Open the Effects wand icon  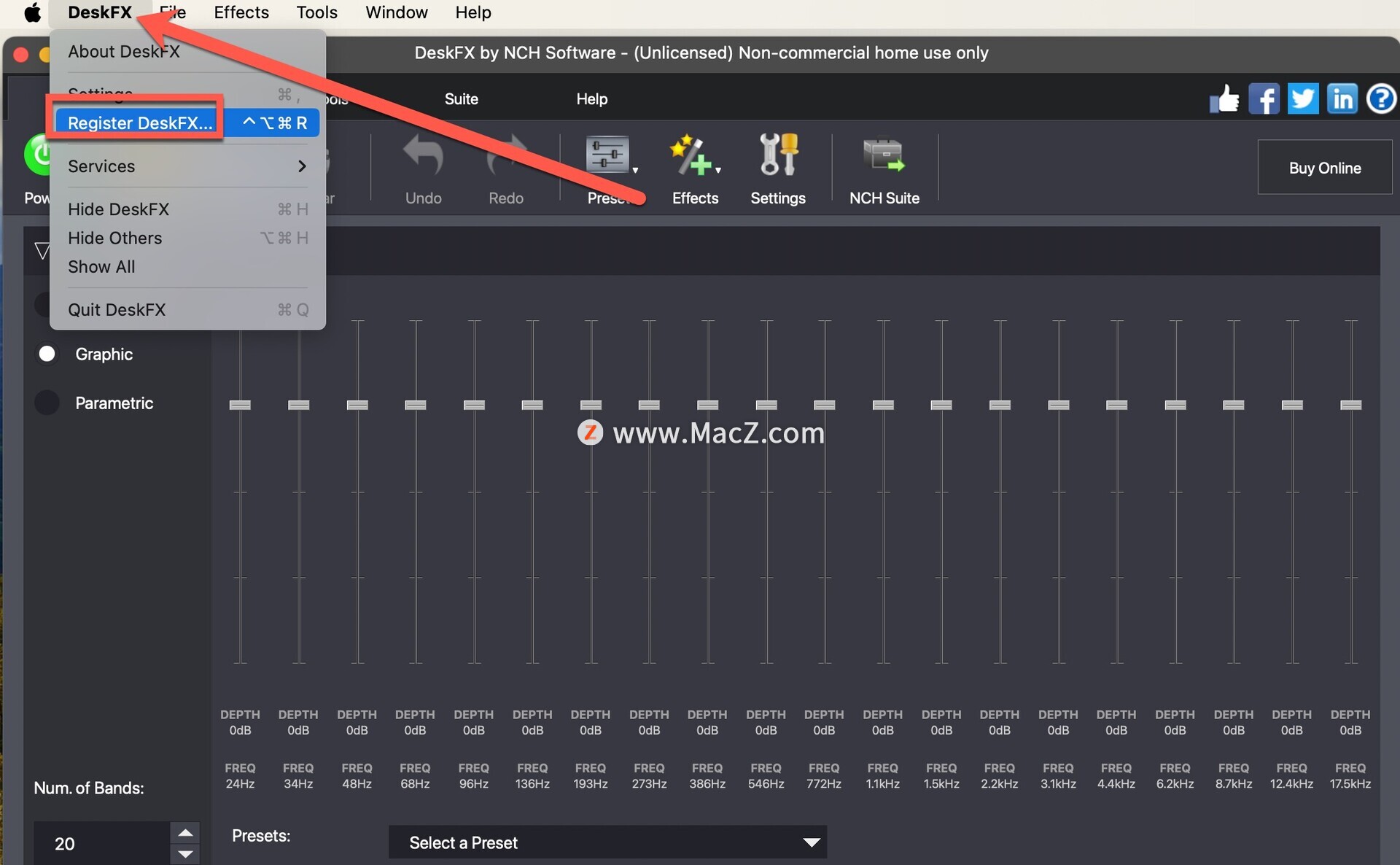(691, 156)
